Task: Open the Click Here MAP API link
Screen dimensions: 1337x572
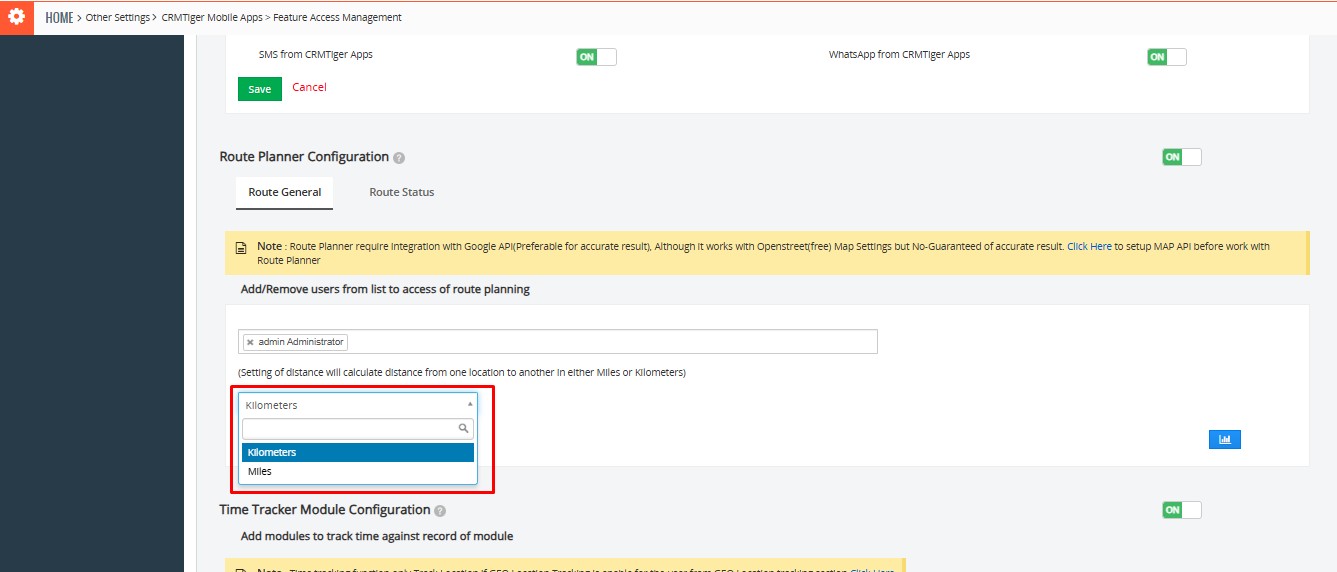Action: point(1089,246)
